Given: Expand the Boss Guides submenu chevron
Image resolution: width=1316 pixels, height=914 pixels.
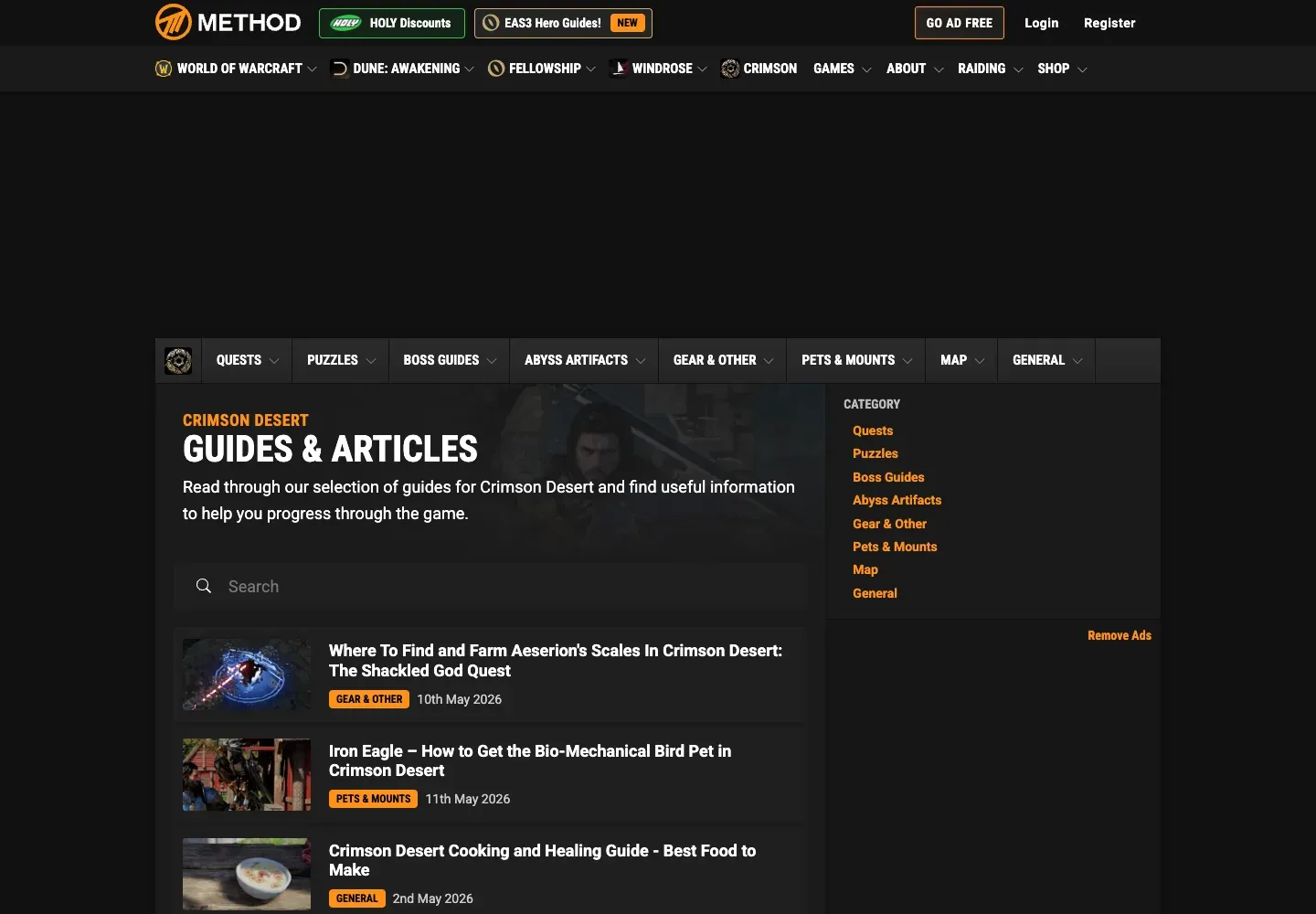Looking at the screenshot, I should [492, 361].
